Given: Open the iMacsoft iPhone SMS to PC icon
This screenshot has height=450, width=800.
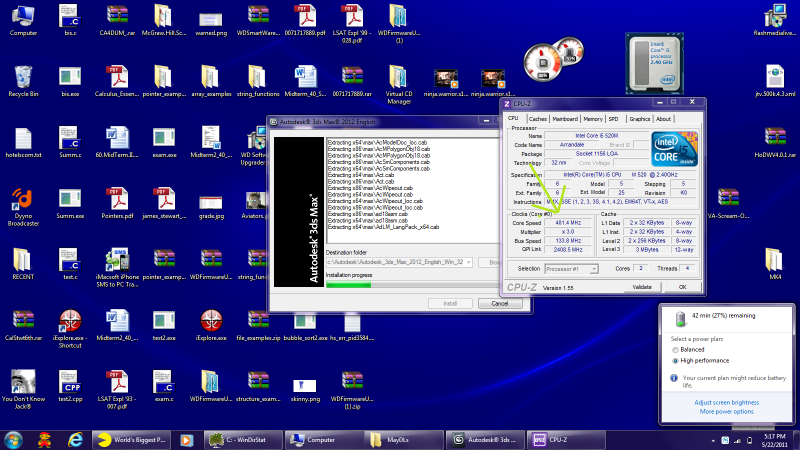Looking at the screenshot, I should coord(117,268).
